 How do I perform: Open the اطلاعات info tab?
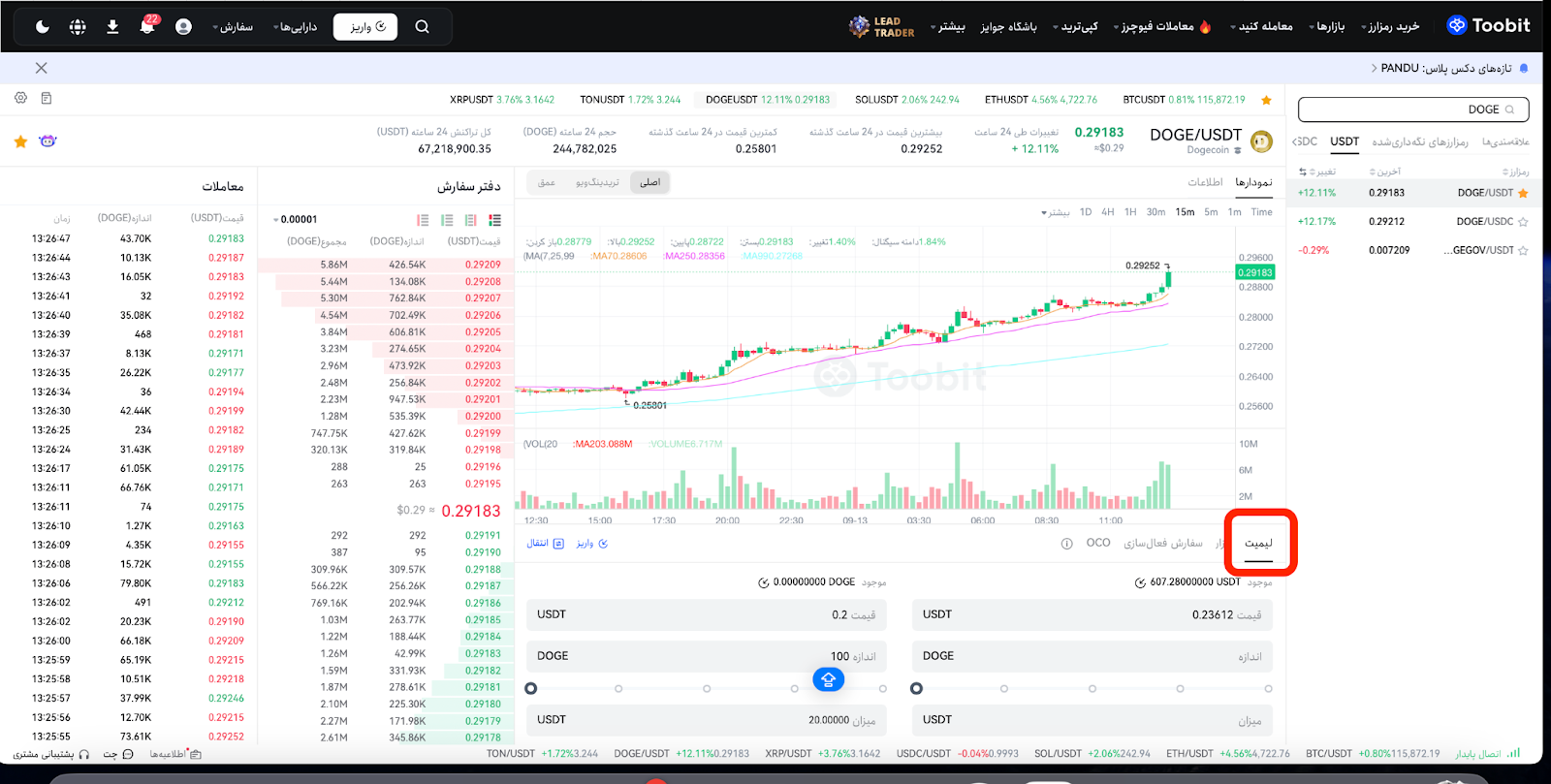tap(1205, 182)
